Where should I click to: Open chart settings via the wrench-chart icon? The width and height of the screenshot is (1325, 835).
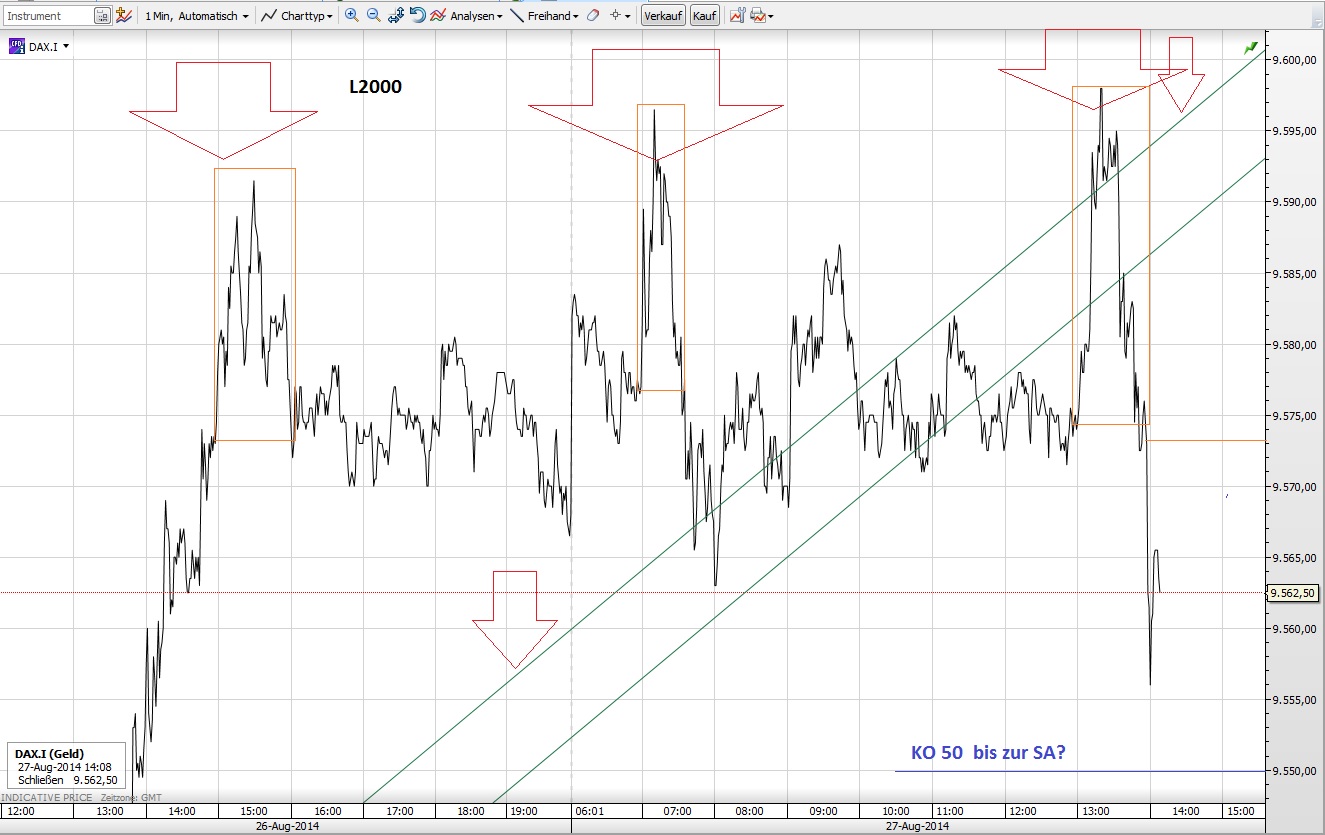(x=737, y=15)
